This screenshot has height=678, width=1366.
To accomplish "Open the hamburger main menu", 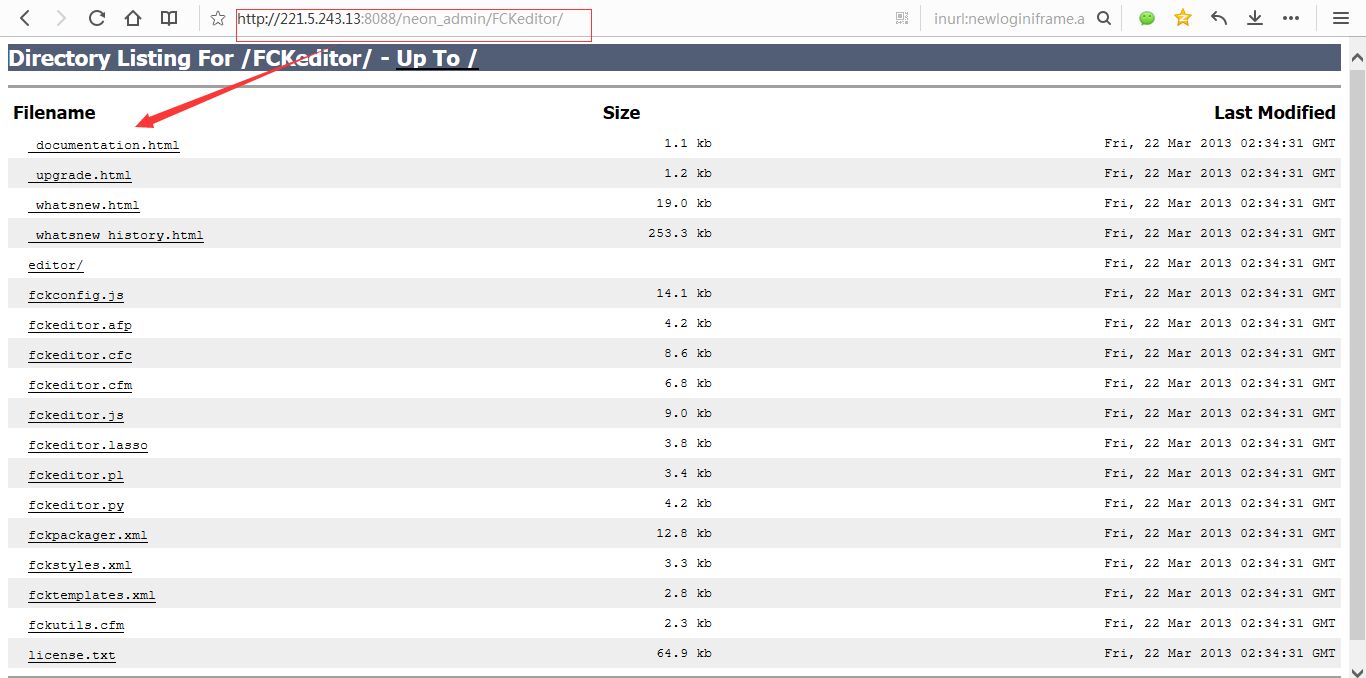I will [1341, 18].
